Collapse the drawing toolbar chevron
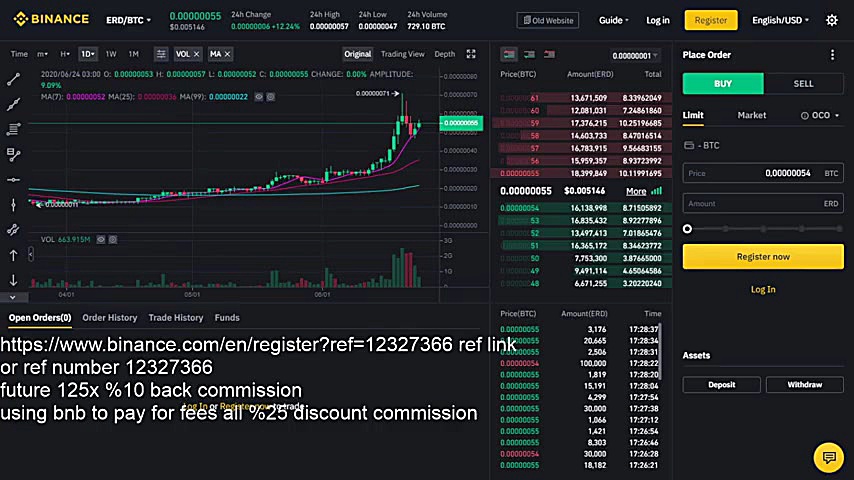Image resolution: width=854 pixels, height=480 pixels. coord(13,297)
